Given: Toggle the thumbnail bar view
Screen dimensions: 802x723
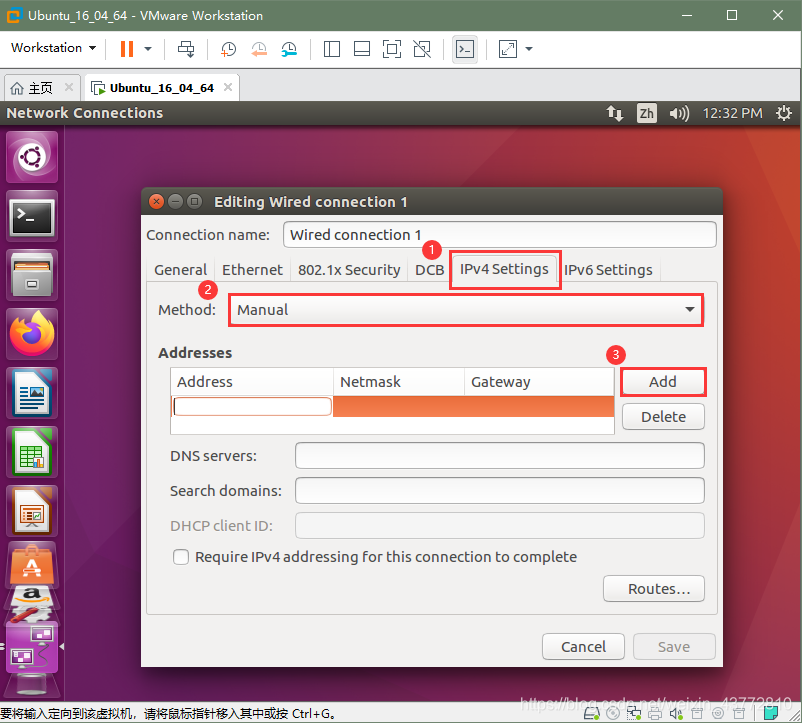Looking at the screenshot, I should (x=362, y=49).
